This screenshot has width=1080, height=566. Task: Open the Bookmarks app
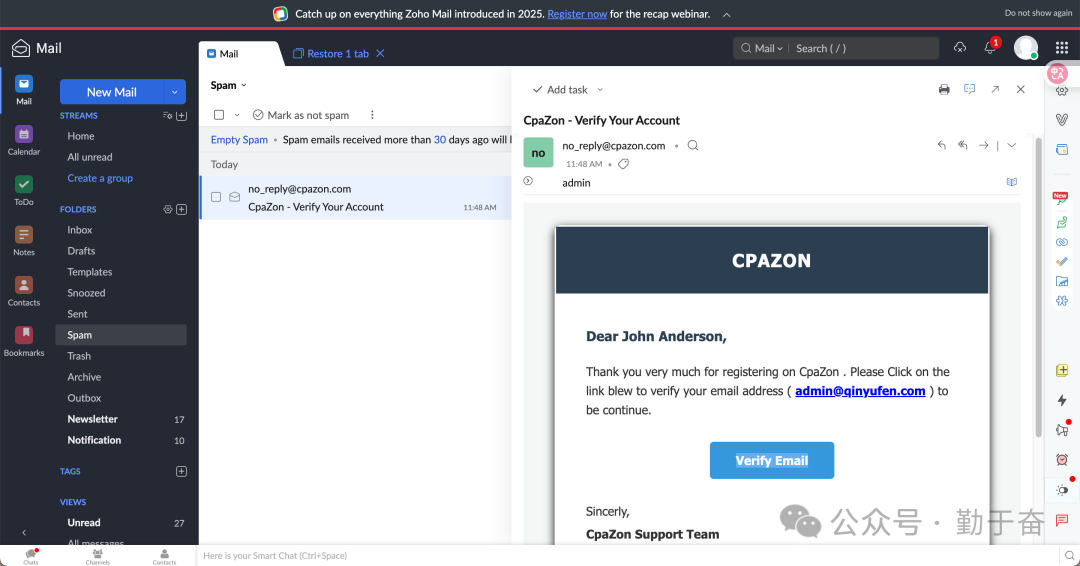pos(23,342)
